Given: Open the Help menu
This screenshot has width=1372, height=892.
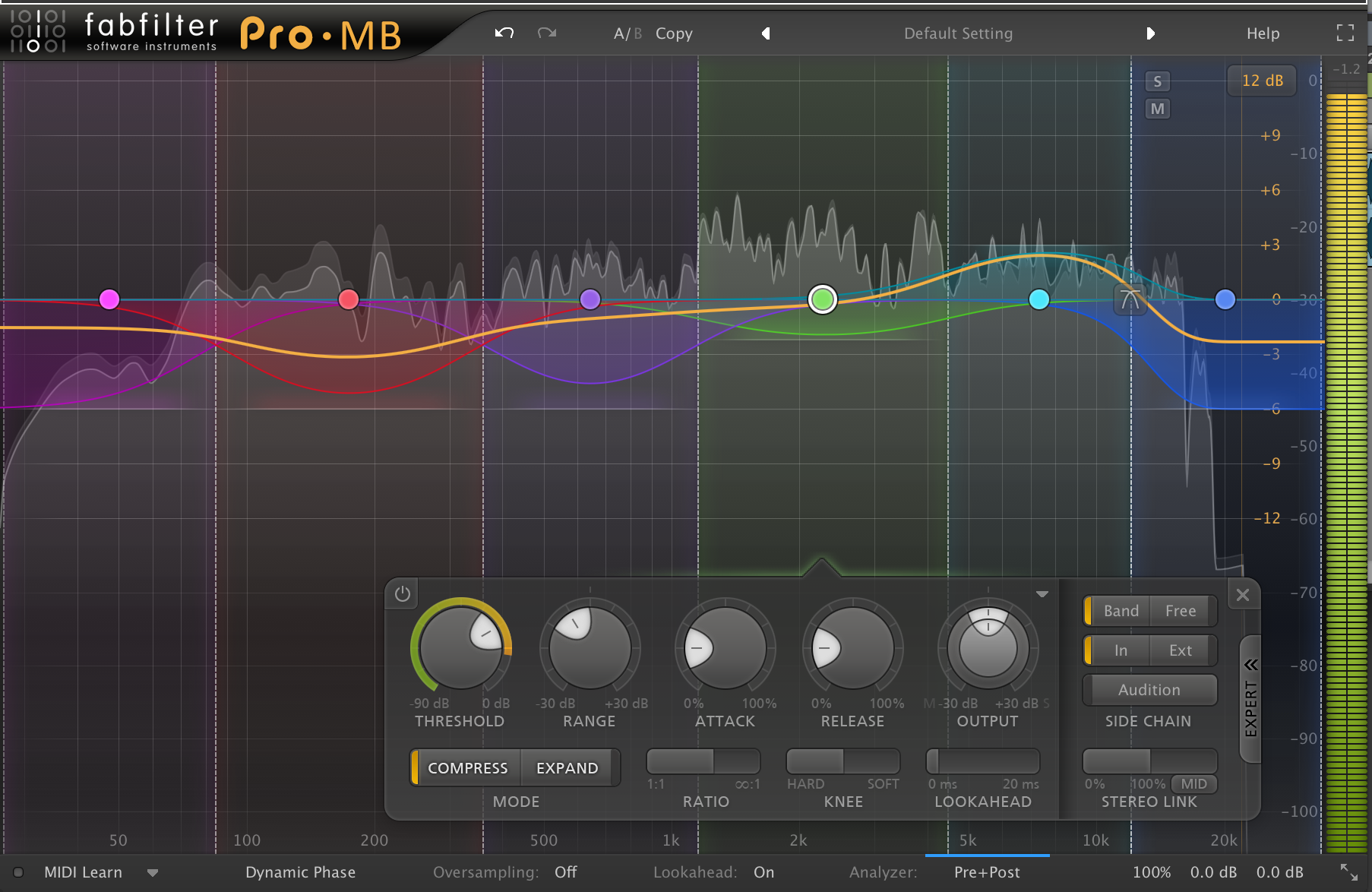Looking at the screenshot, I should coord(1263,33).
